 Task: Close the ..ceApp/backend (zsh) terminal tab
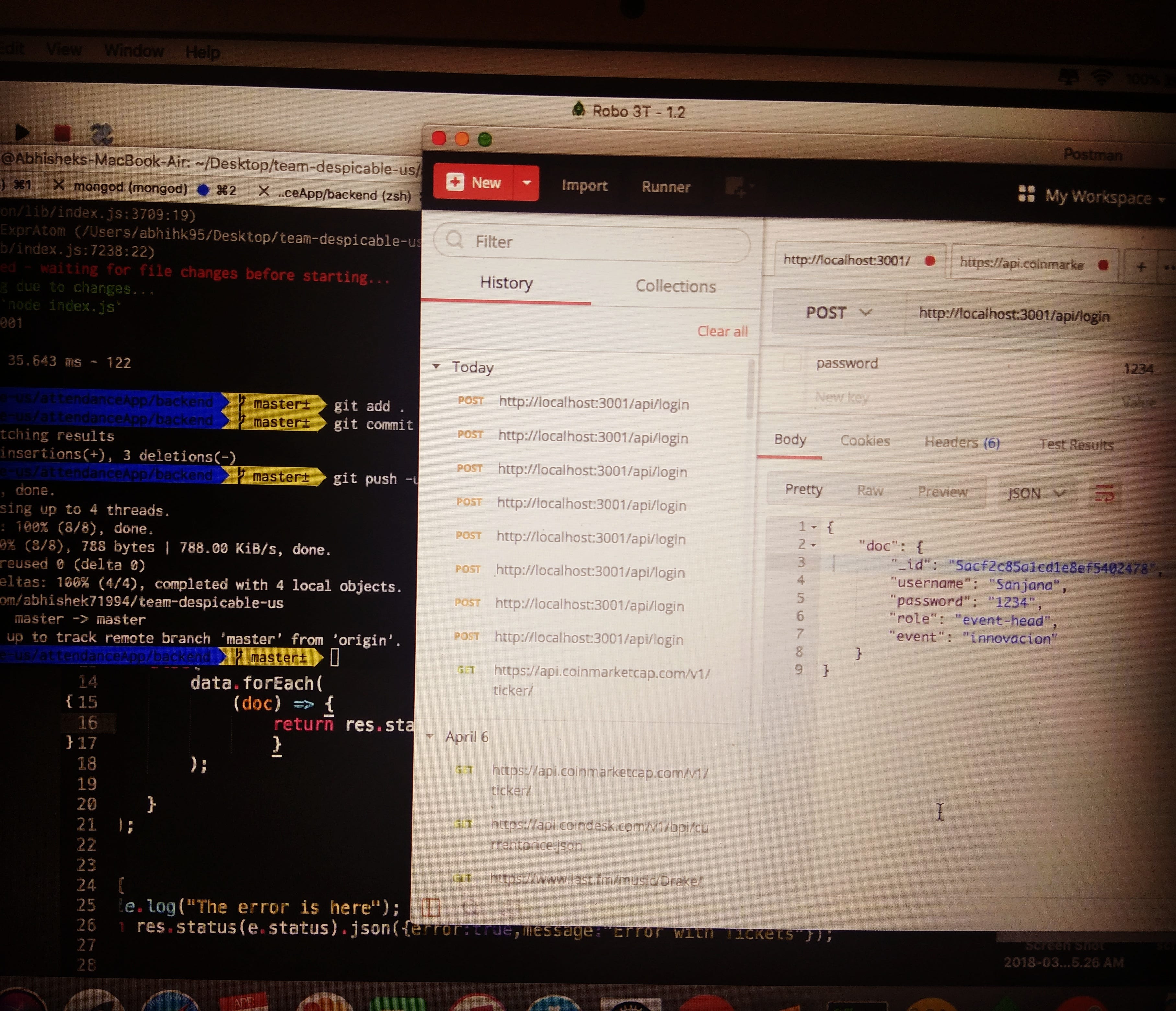[263, 191]
